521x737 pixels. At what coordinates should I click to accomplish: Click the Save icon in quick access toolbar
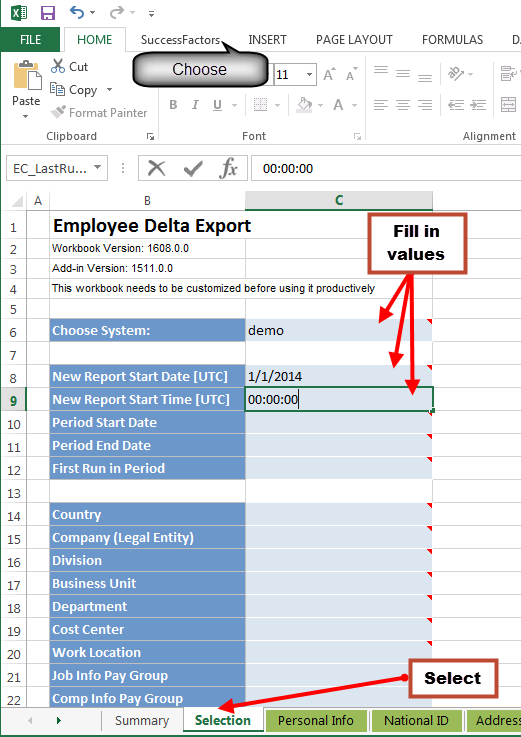point(48,13)
